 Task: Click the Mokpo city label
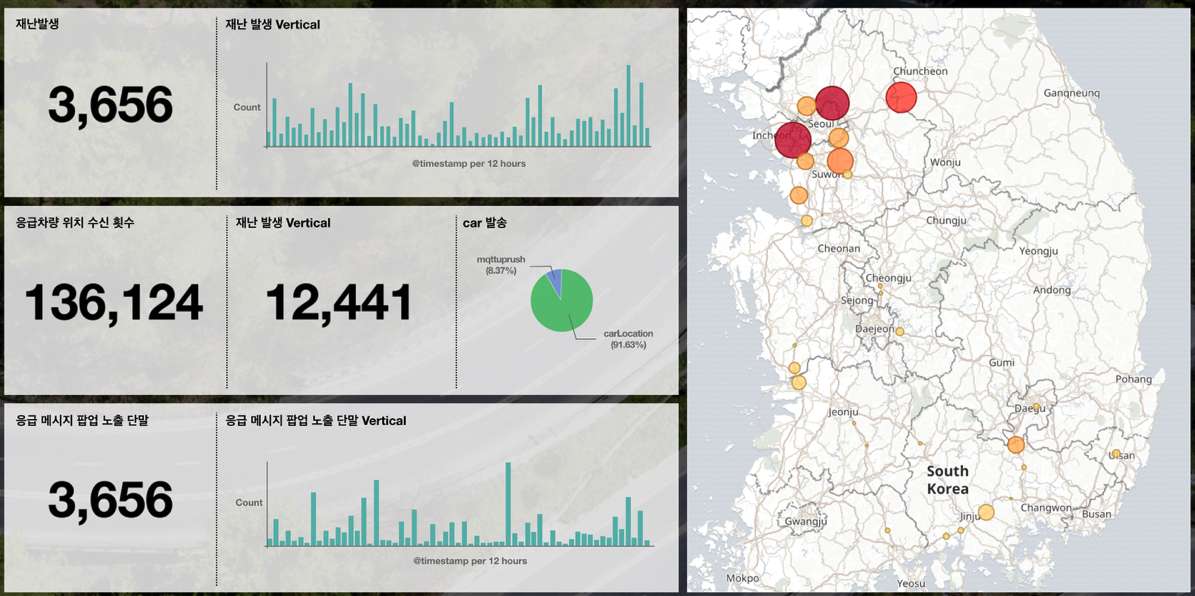click(x=743, y=578)
